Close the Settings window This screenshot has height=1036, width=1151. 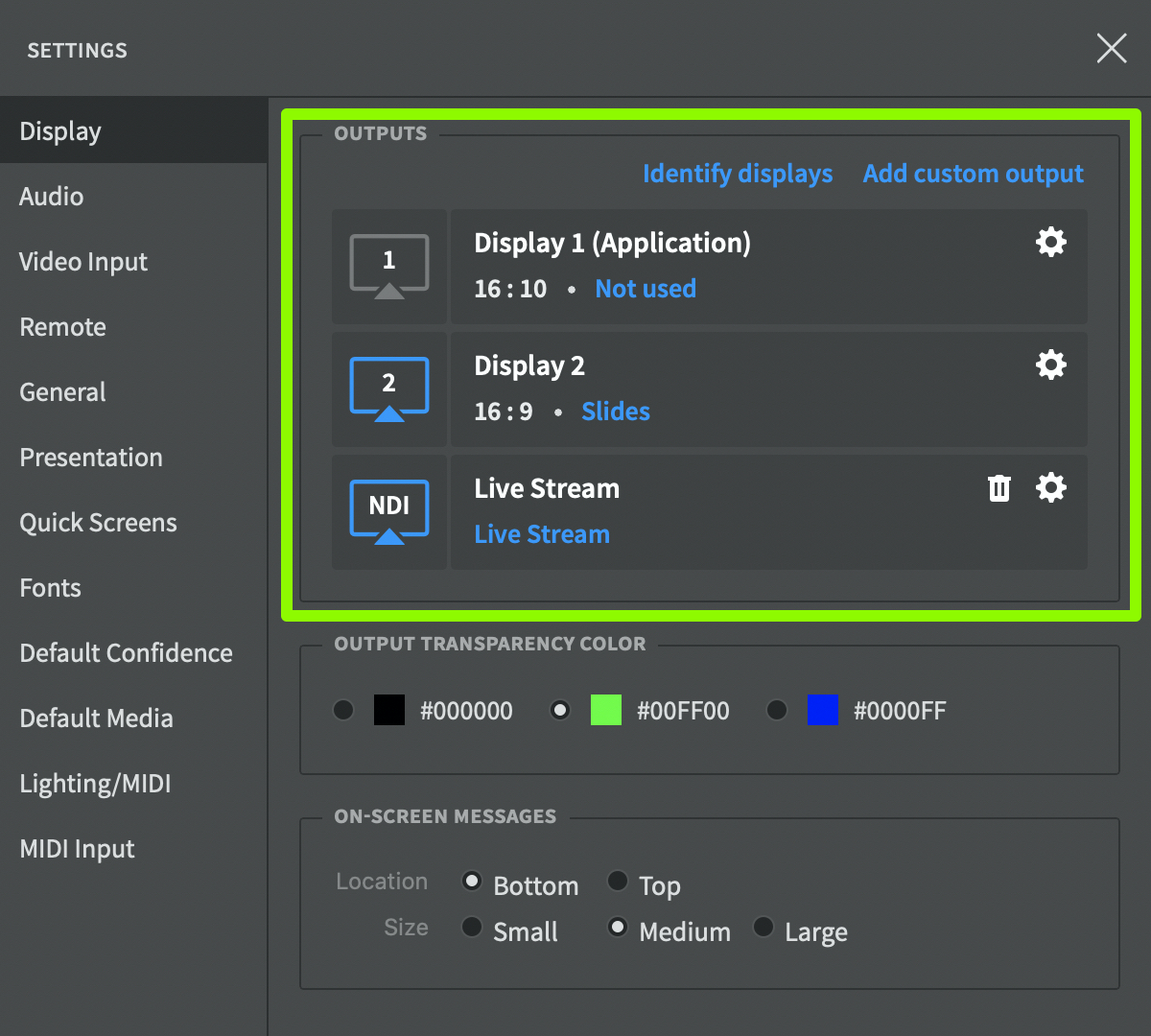point(1111,48)
